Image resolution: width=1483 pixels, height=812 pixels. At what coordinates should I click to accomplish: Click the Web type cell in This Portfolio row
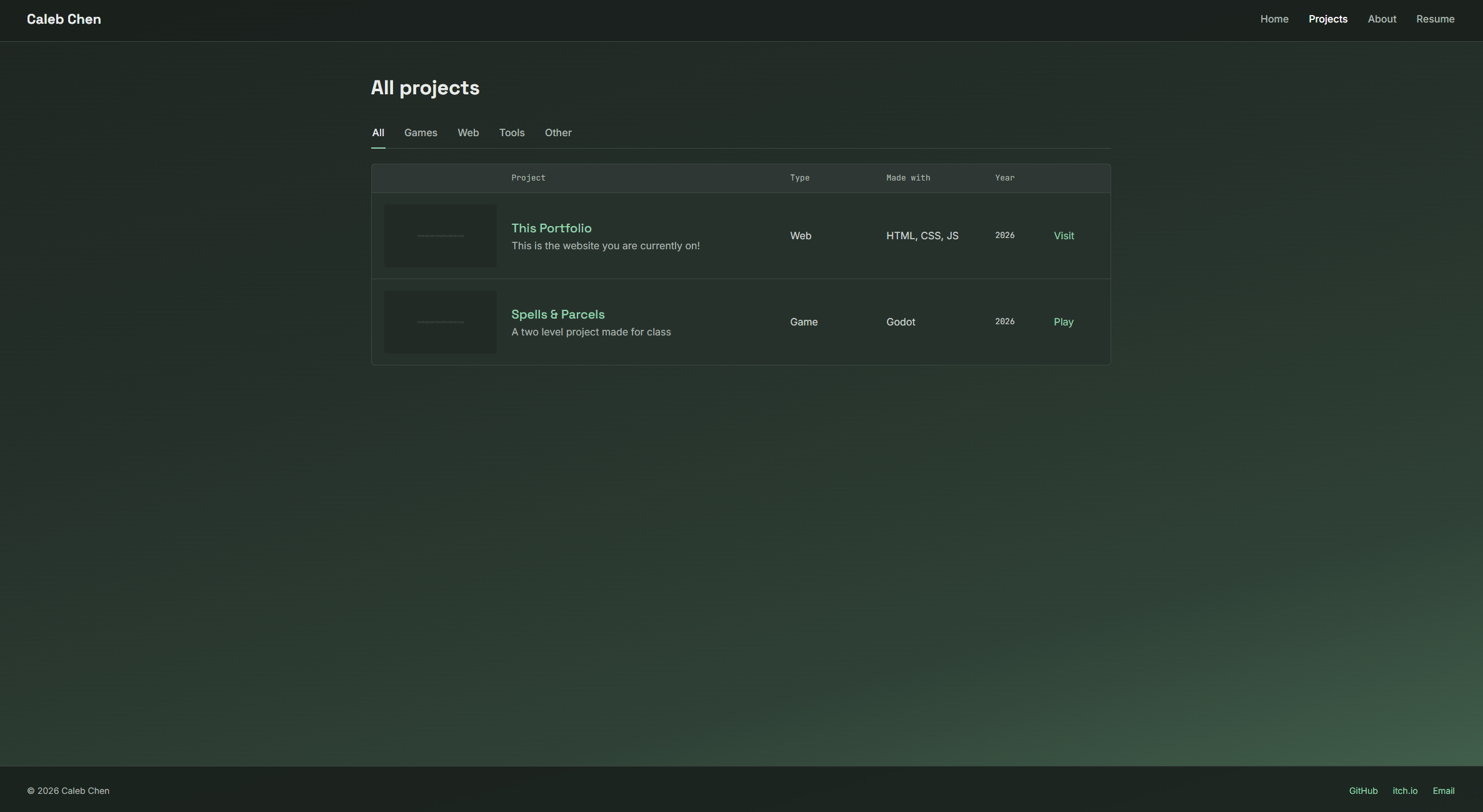[x=801, y=236]
